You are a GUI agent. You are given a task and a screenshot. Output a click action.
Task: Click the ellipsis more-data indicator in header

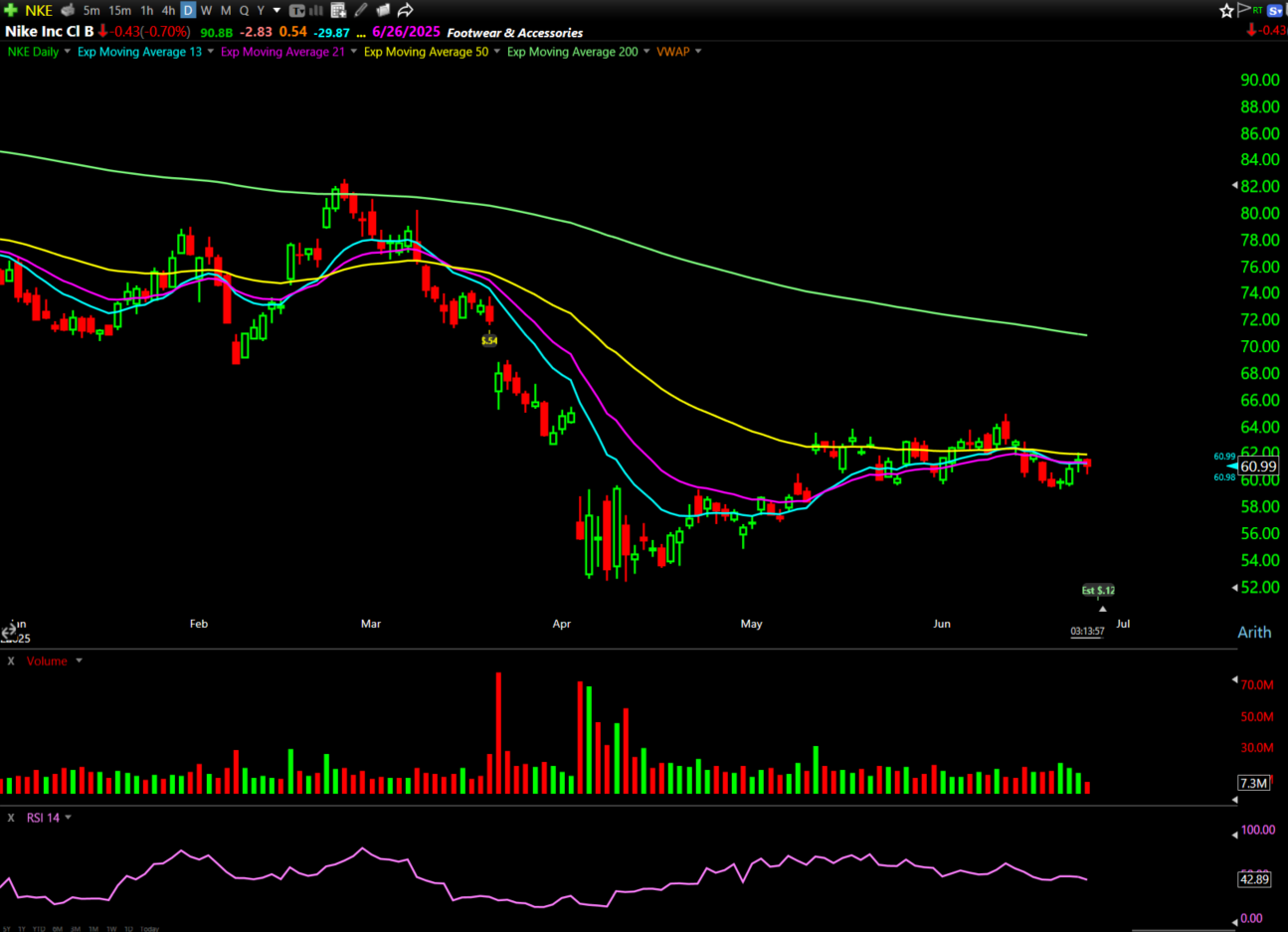coord(361,34)
